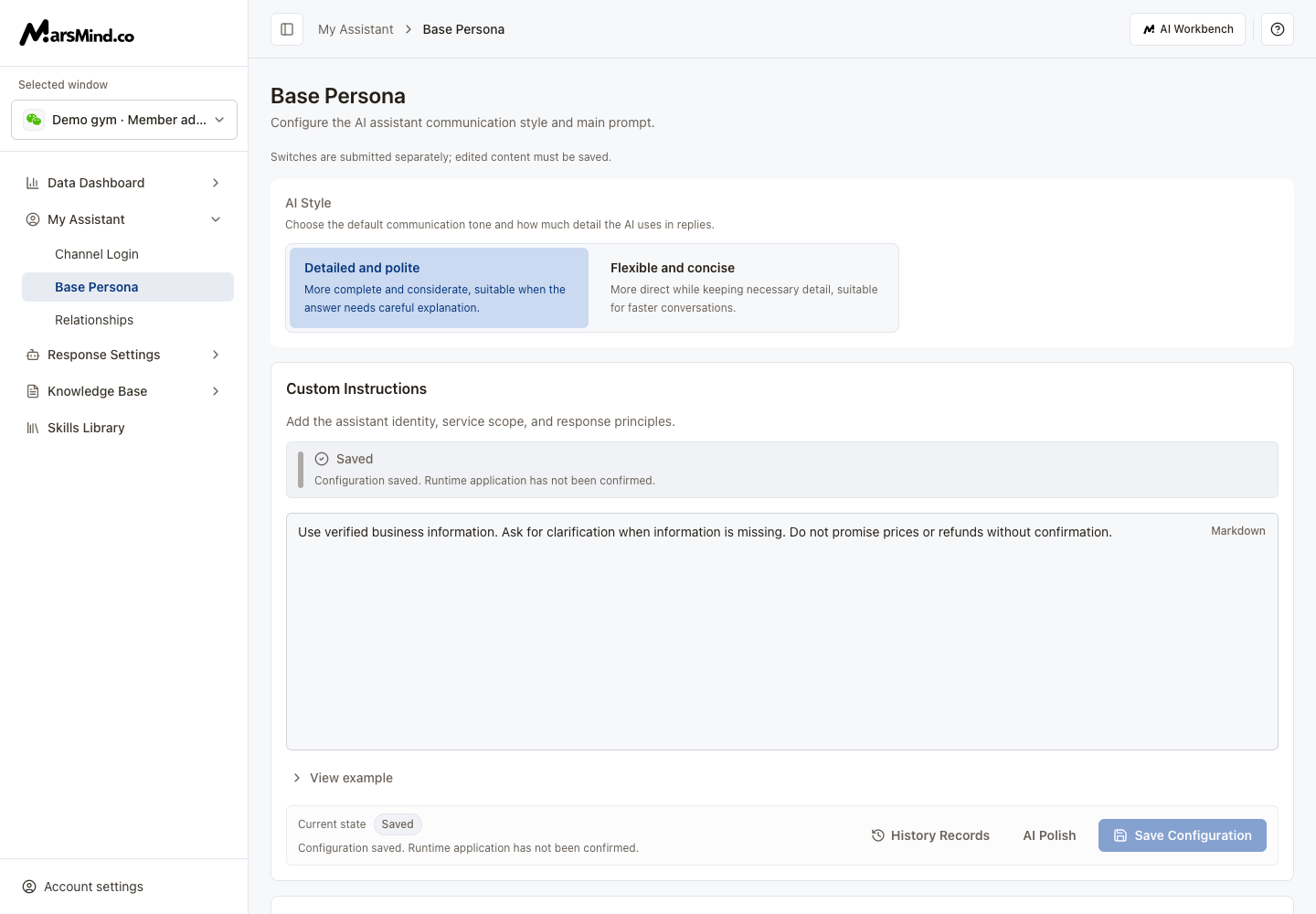Click the Base Persona breadcrumb text
1316x914 pixels.
click(x=463, y=29)
